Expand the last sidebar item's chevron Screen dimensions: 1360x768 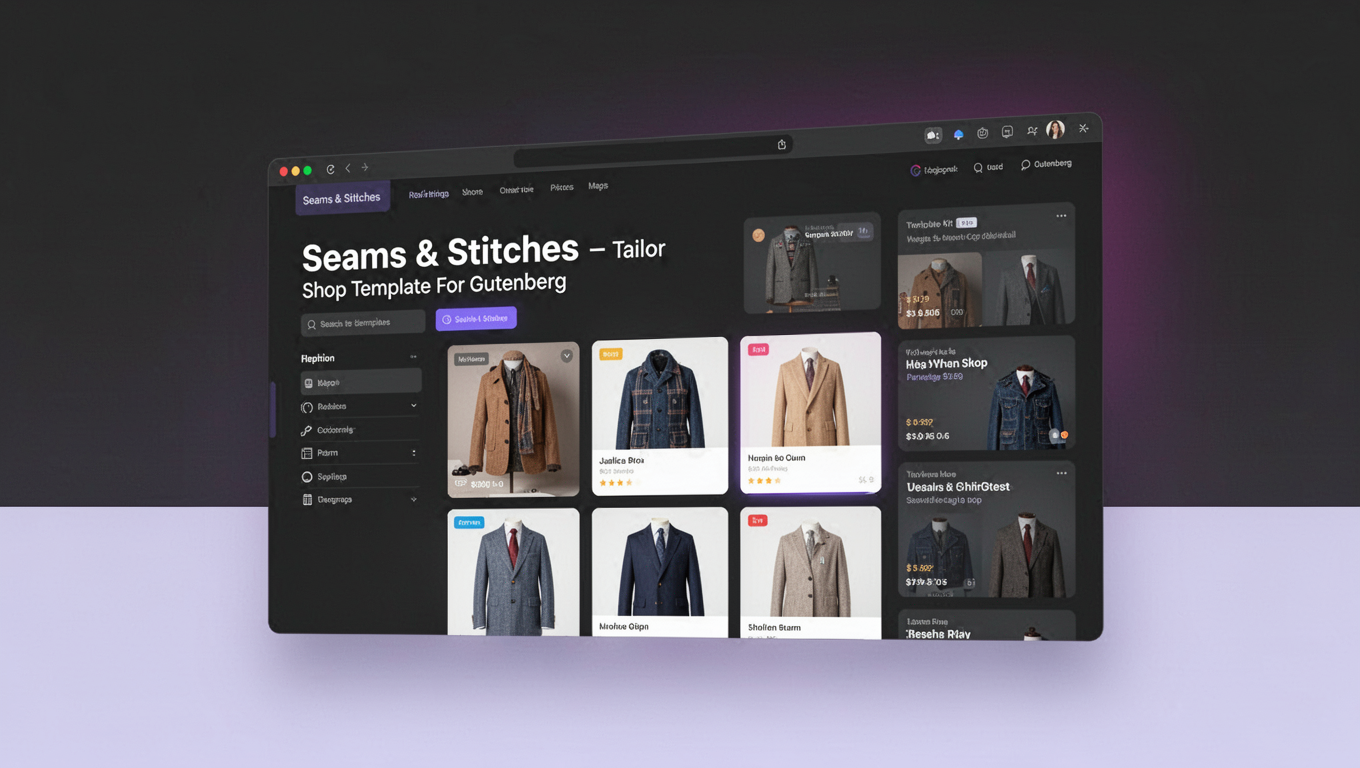point(413,499)
